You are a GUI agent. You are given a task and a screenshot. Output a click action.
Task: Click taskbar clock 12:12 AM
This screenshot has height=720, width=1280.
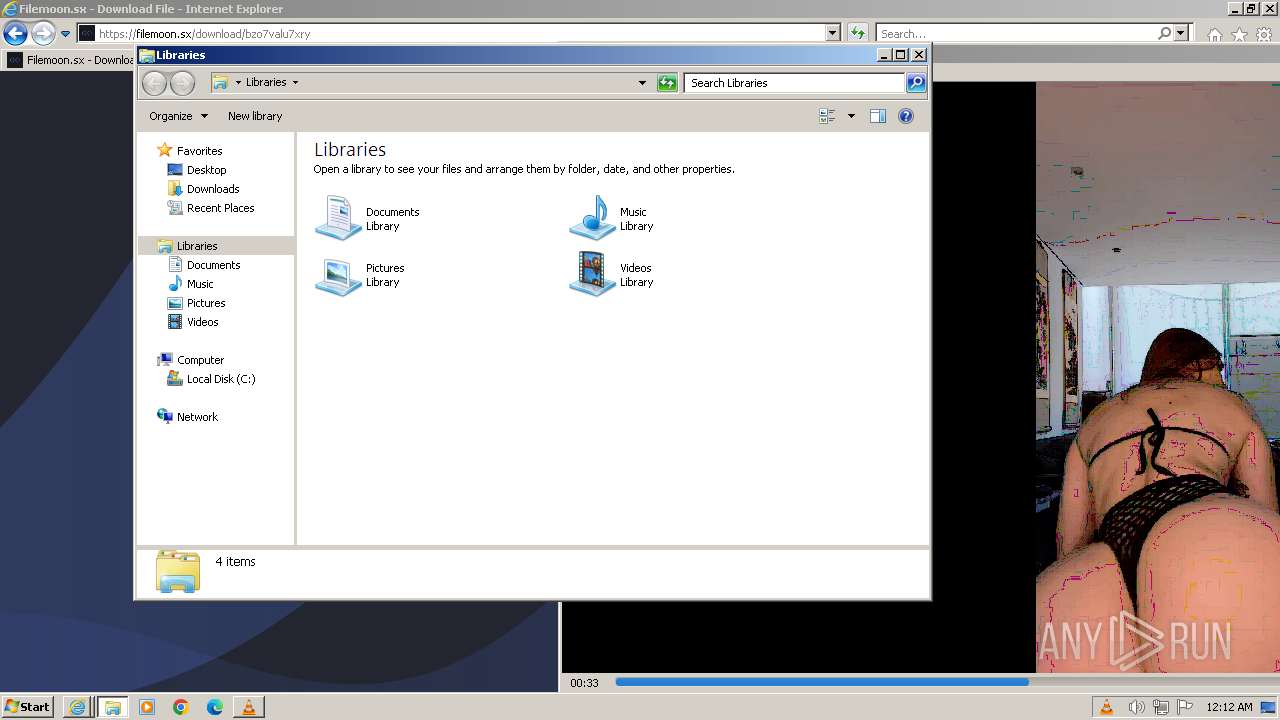(x=1229, y=707)
